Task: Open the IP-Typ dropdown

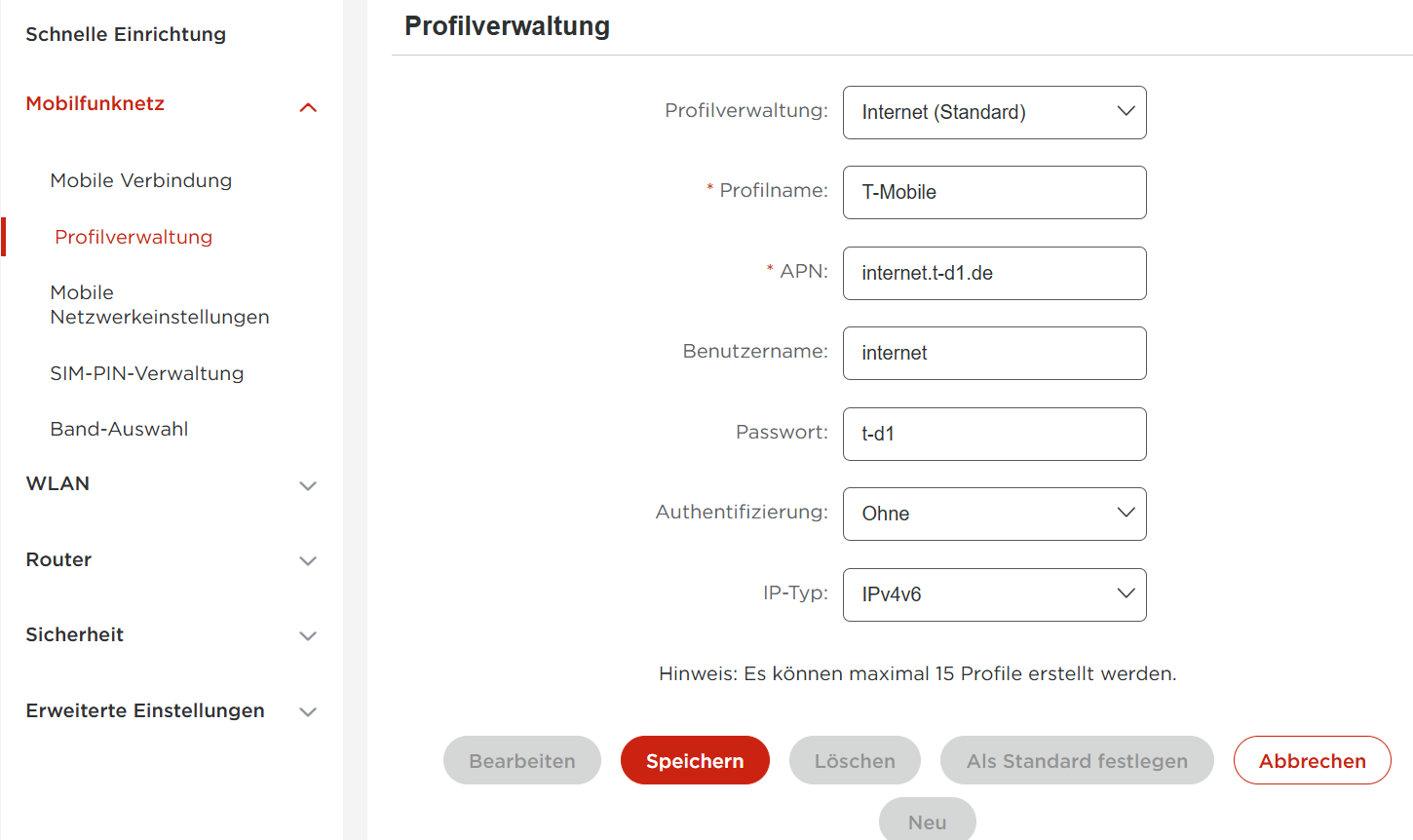Action: [994, 594]
